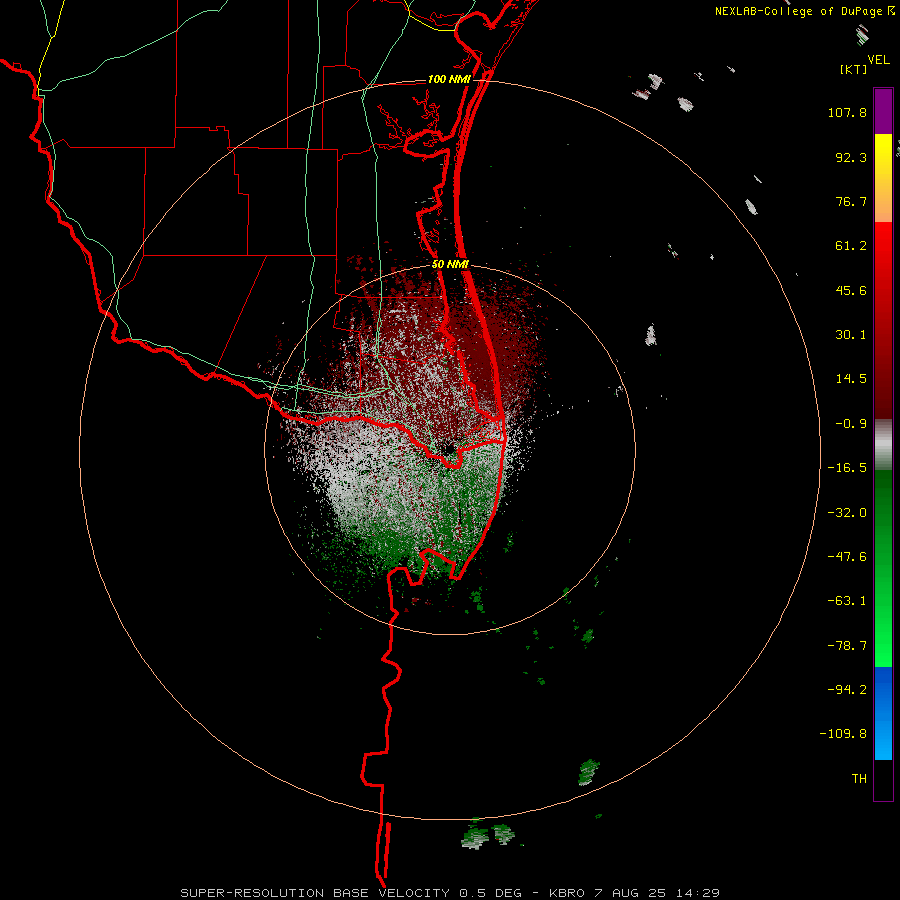
Task: Pick the black TH segment of the color bar
Action: tap(883, 779)
